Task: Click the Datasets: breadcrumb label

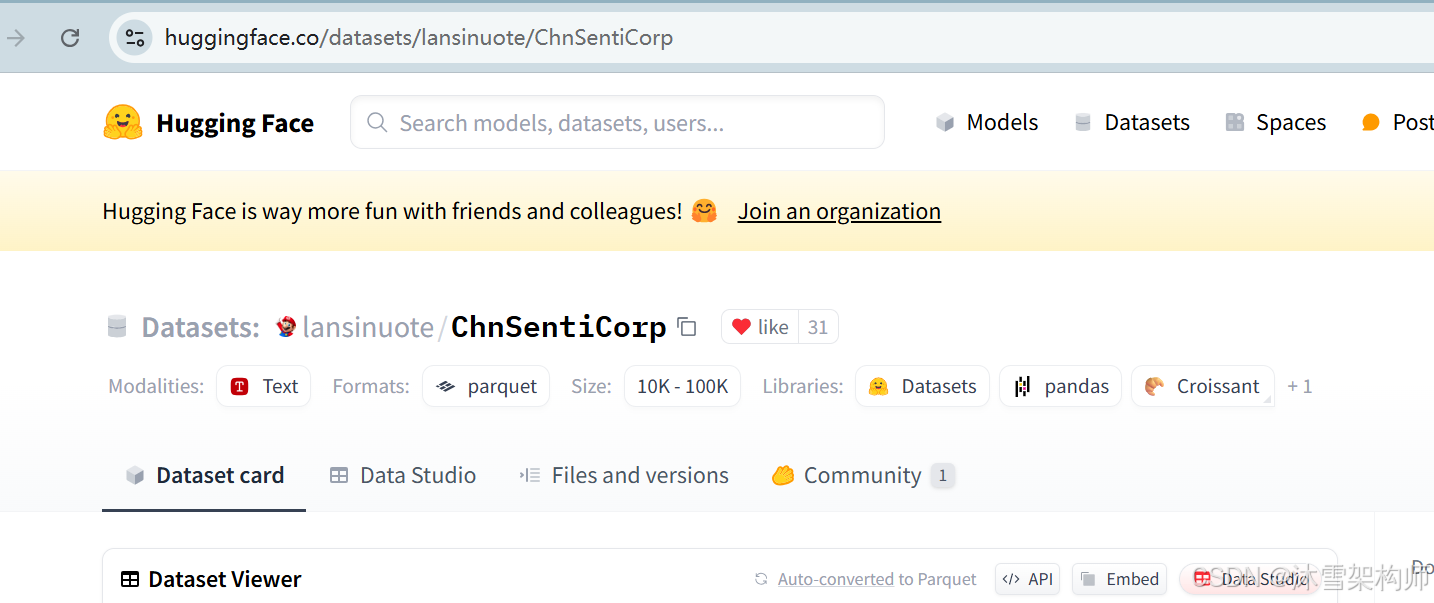Action: tap(200, 327)
